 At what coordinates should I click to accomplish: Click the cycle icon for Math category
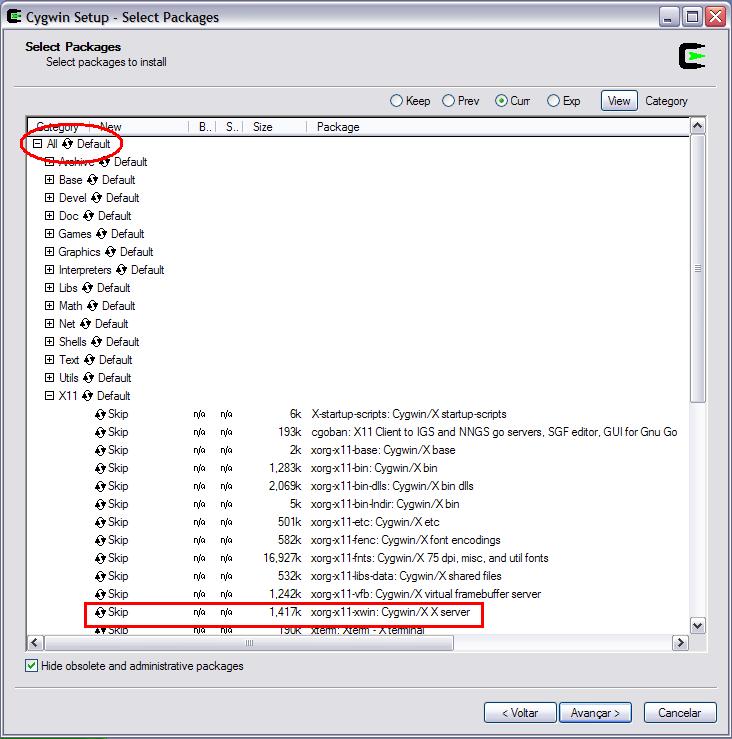(92, 306)
